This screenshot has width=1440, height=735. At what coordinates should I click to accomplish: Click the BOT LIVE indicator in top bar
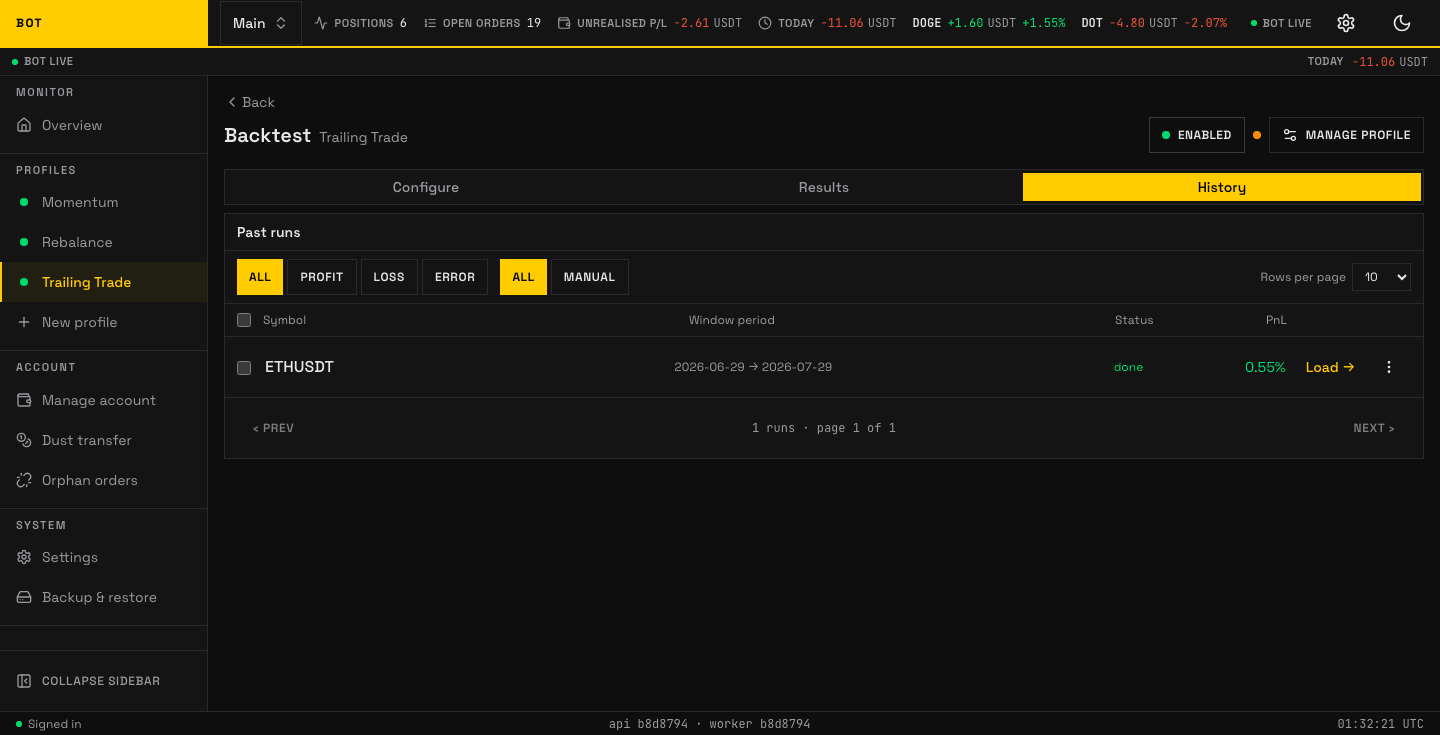tap(1281, 23)
